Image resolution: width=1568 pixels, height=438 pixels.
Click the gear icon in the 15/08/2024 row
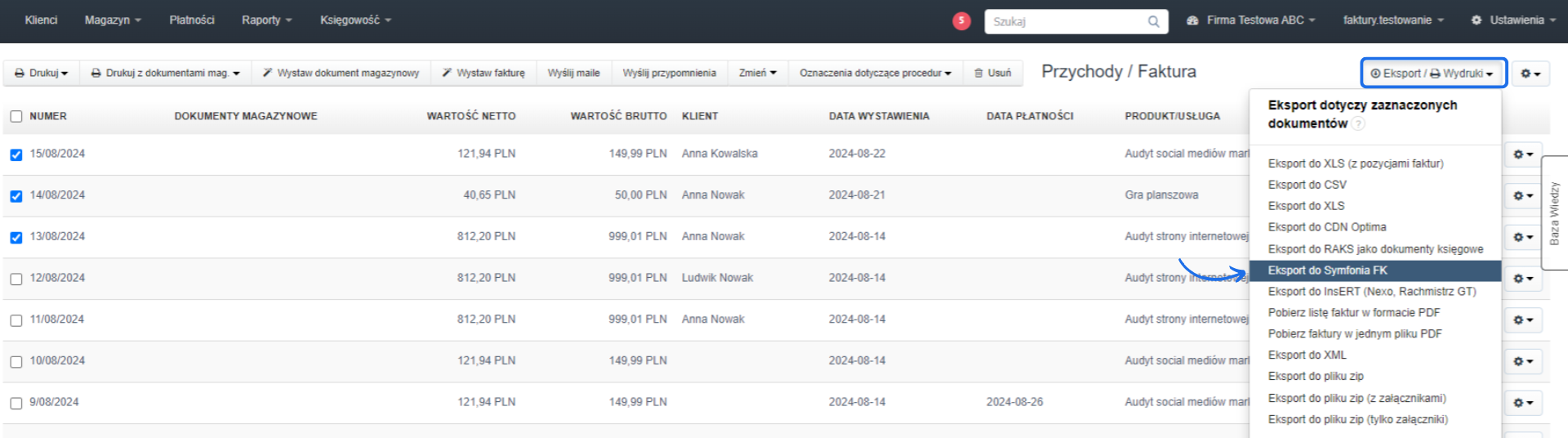point(1522,154)
